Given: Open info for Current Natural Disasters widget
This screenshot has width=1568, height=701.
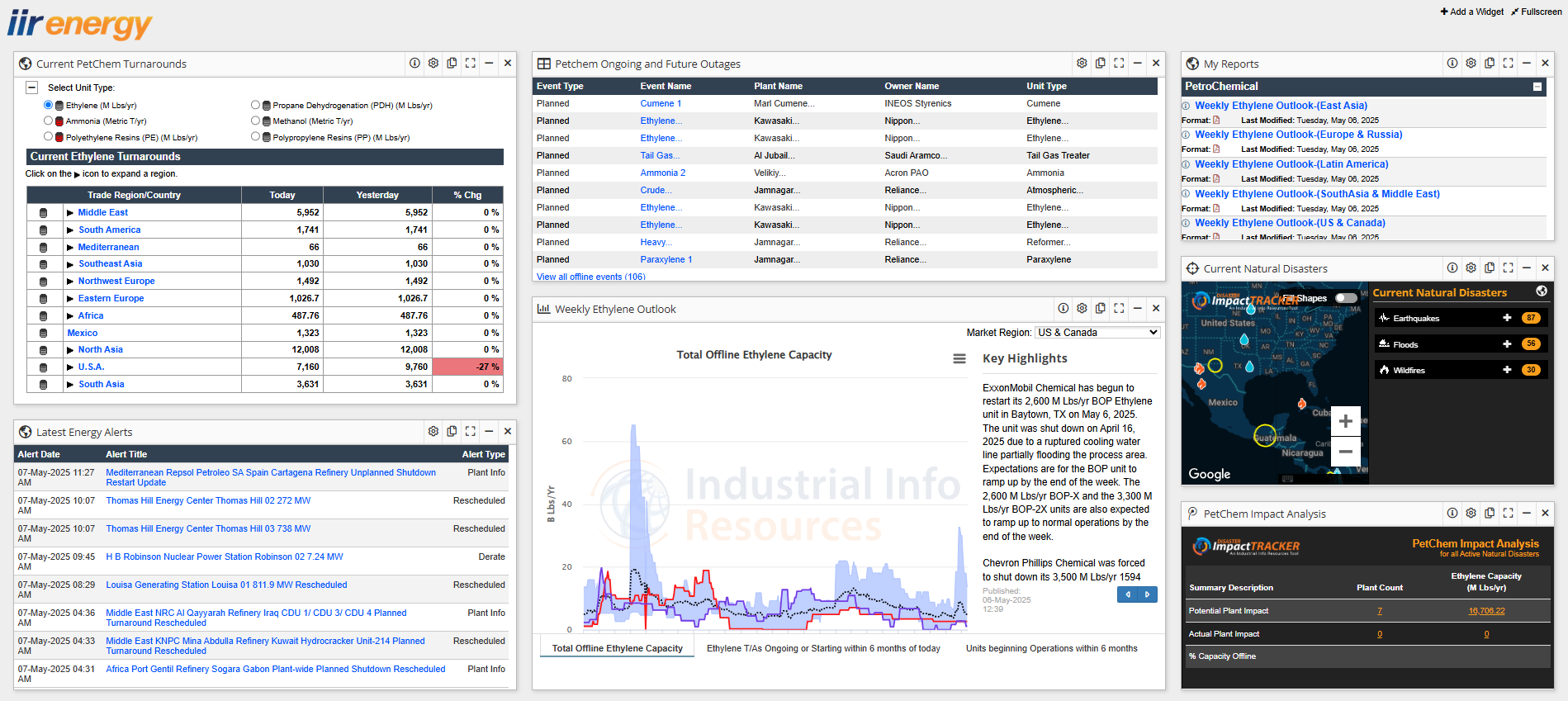Looking at the screenshot, I should tap(1452, 268).
